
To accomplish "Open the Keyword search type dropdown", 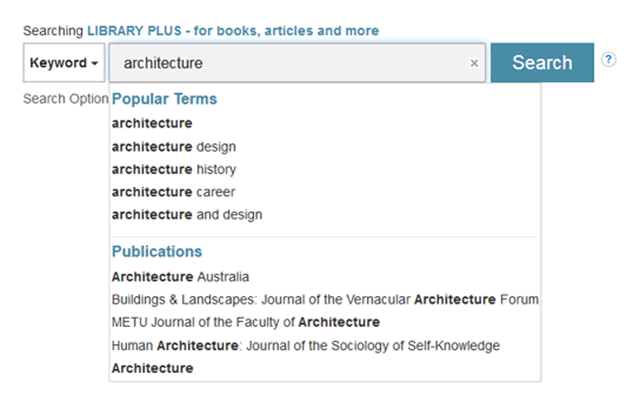I will click(x=65, y=63).
